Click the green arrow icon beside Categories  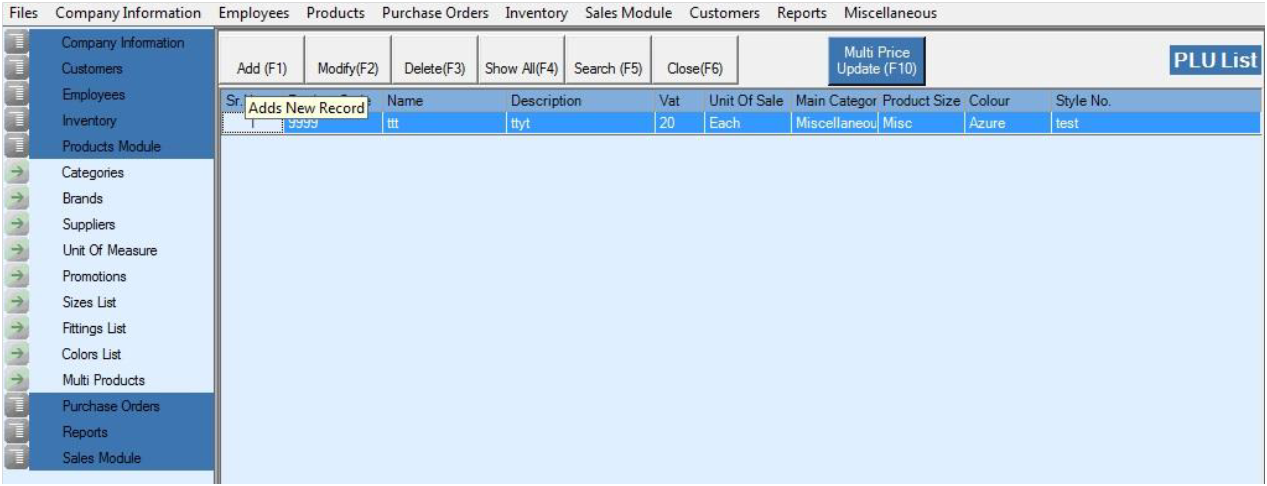[x=16, y=173]
